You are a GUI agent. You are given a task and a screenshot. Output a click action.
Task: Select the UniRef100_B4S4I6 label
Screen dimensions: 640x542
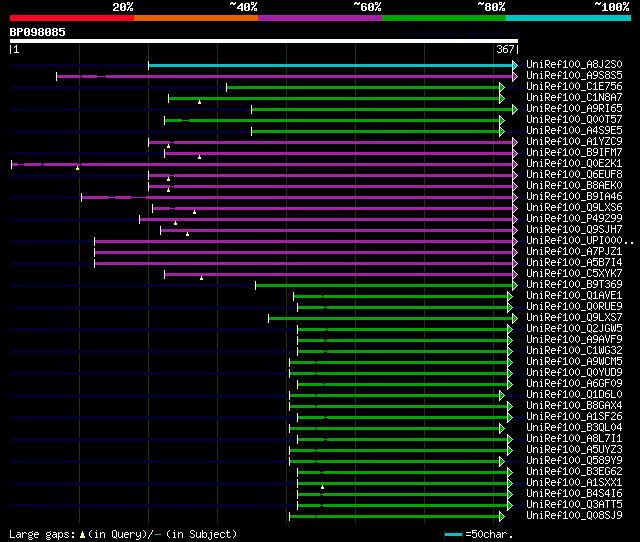574,494
